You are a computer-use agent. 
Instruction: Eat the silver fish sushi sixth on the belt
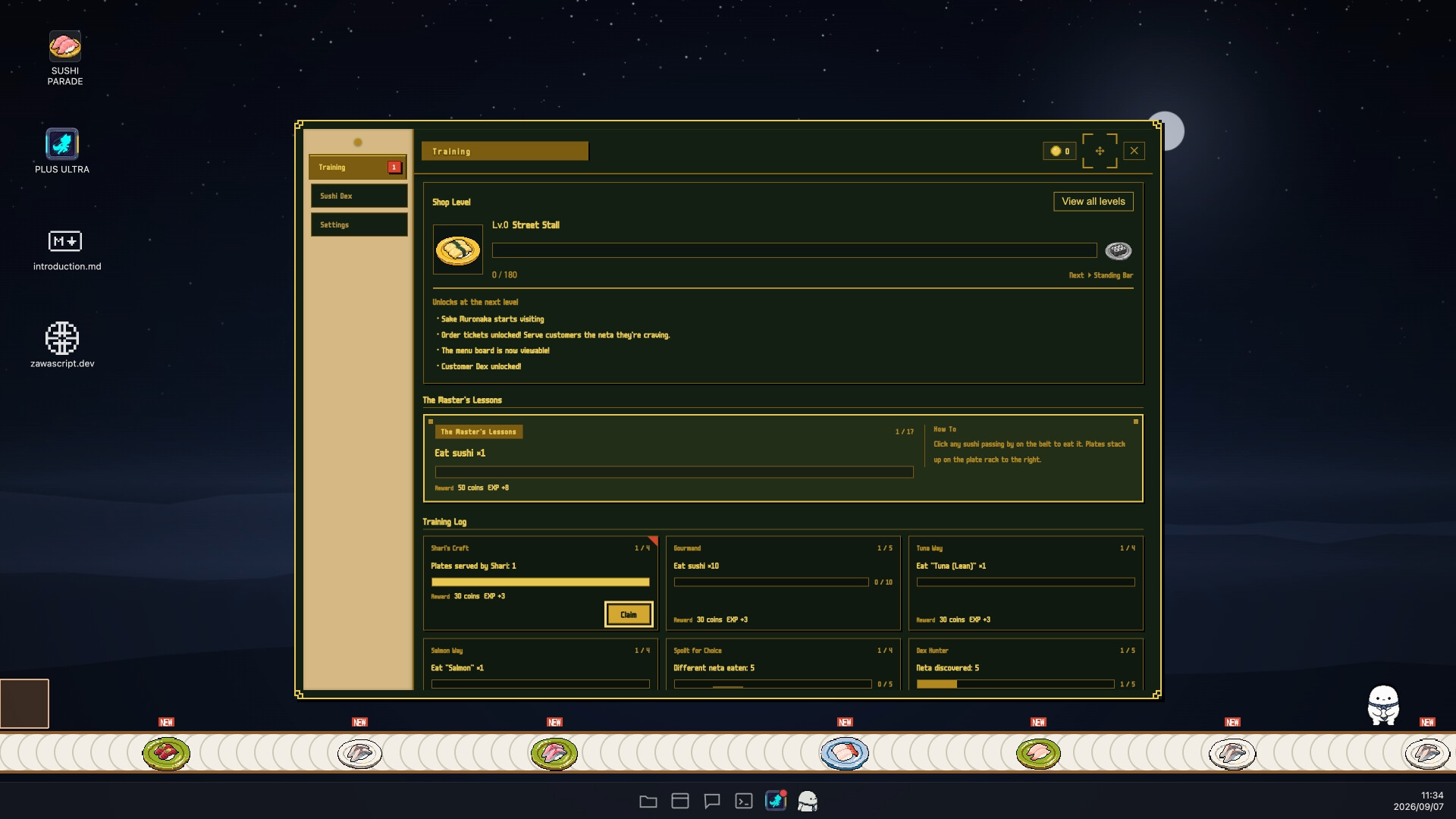coord(1232,753)
